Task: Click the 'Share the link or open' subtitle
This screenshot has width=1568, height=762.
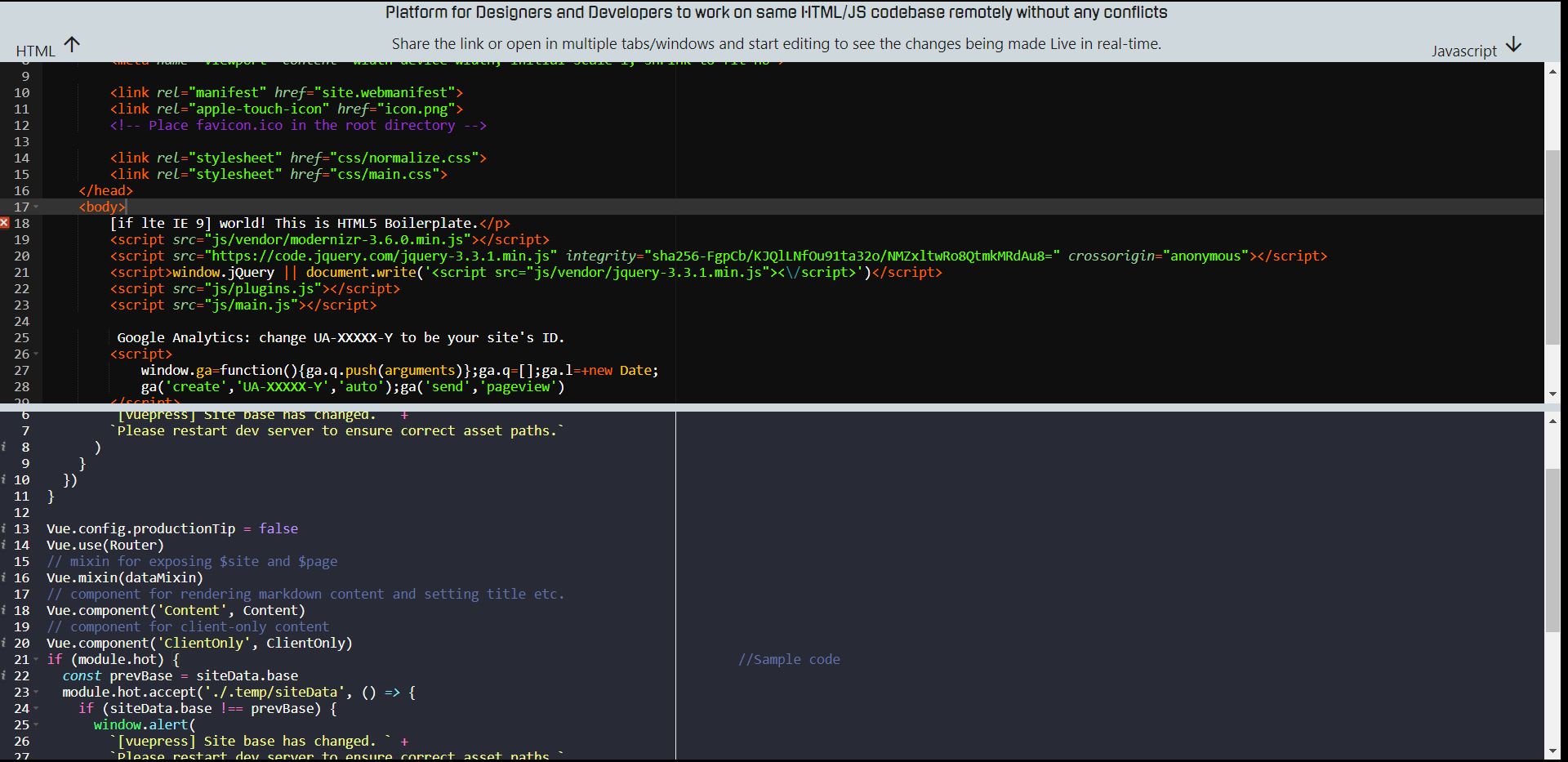Action: (x=776, y=43)
